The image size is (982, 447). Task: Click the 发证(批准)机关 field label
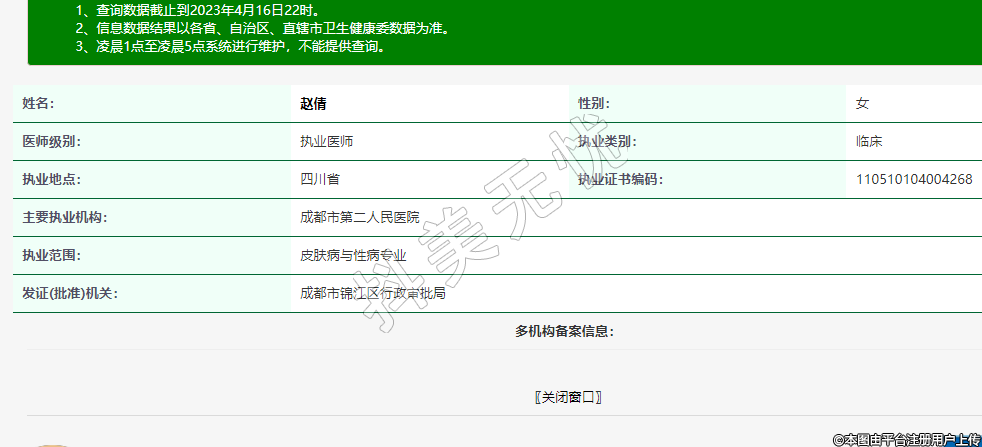(70, 294)
